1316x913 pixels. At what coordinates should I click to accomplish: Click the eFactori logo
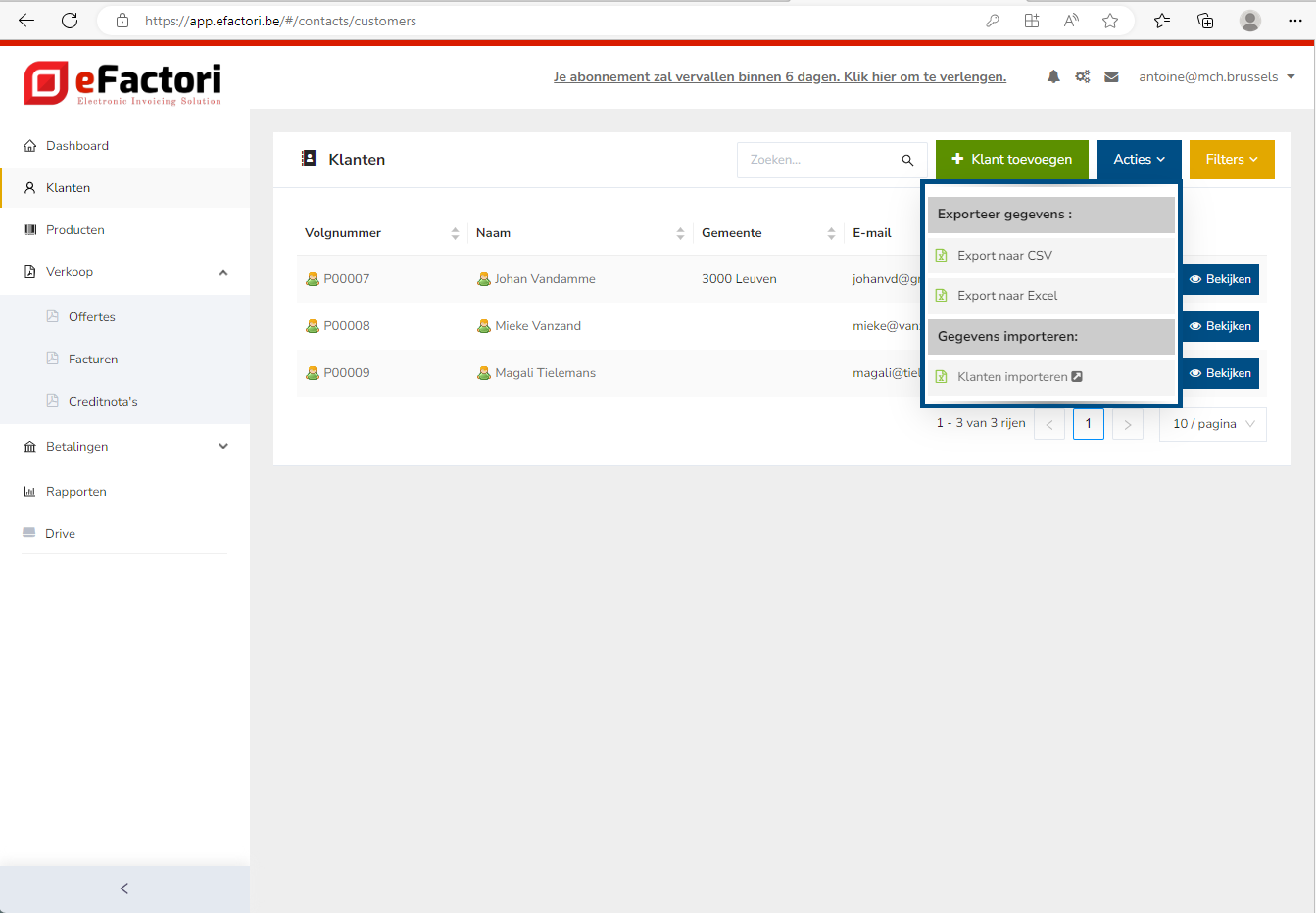click(122, 83)
